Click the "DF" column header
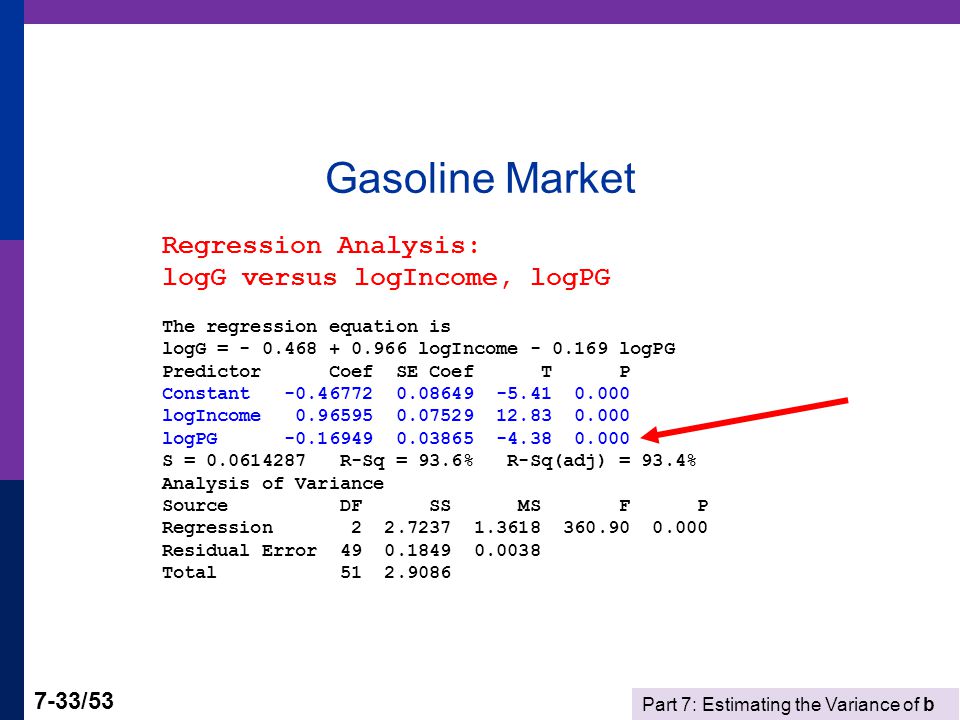Screen dimensions: 960x720 351,506
